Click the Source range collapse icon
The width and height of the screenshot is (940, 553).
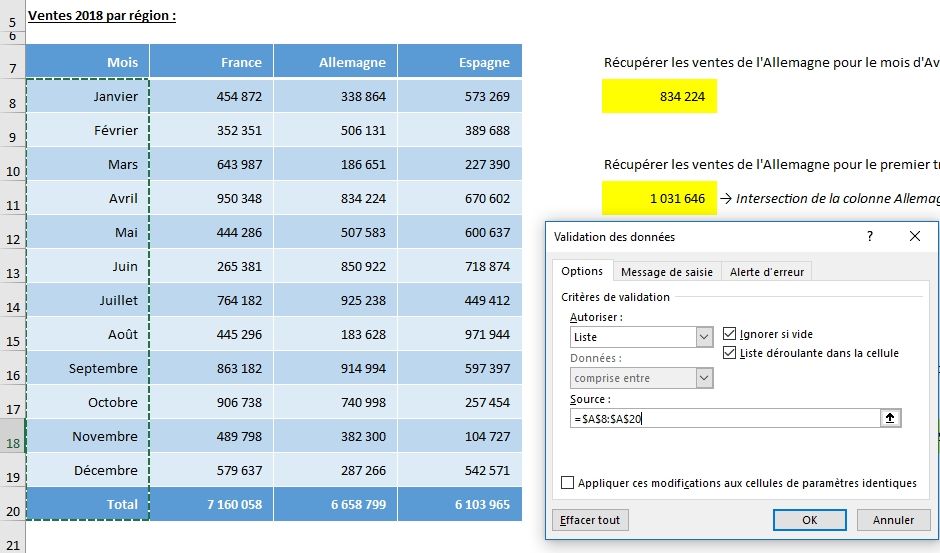click(891, 419)
